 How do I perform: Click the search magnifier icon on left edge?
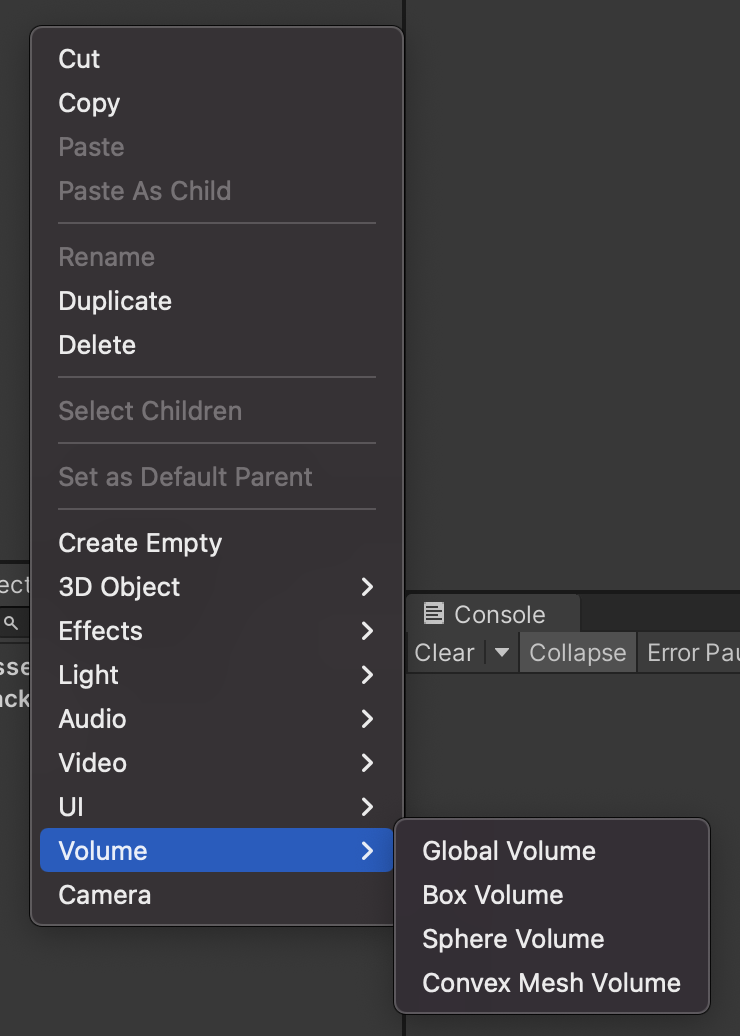[10, 622]
